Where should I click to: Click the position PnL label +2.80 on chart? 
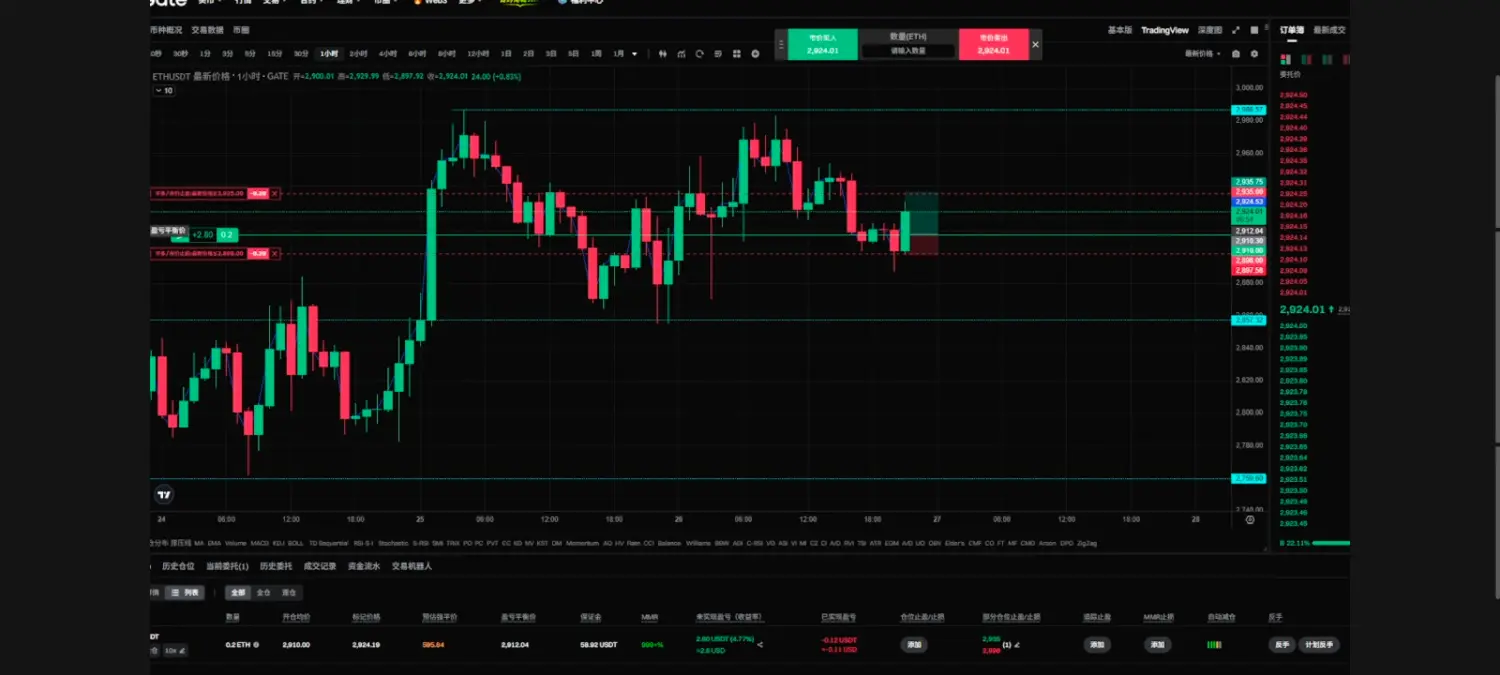(x=201, y=235)
